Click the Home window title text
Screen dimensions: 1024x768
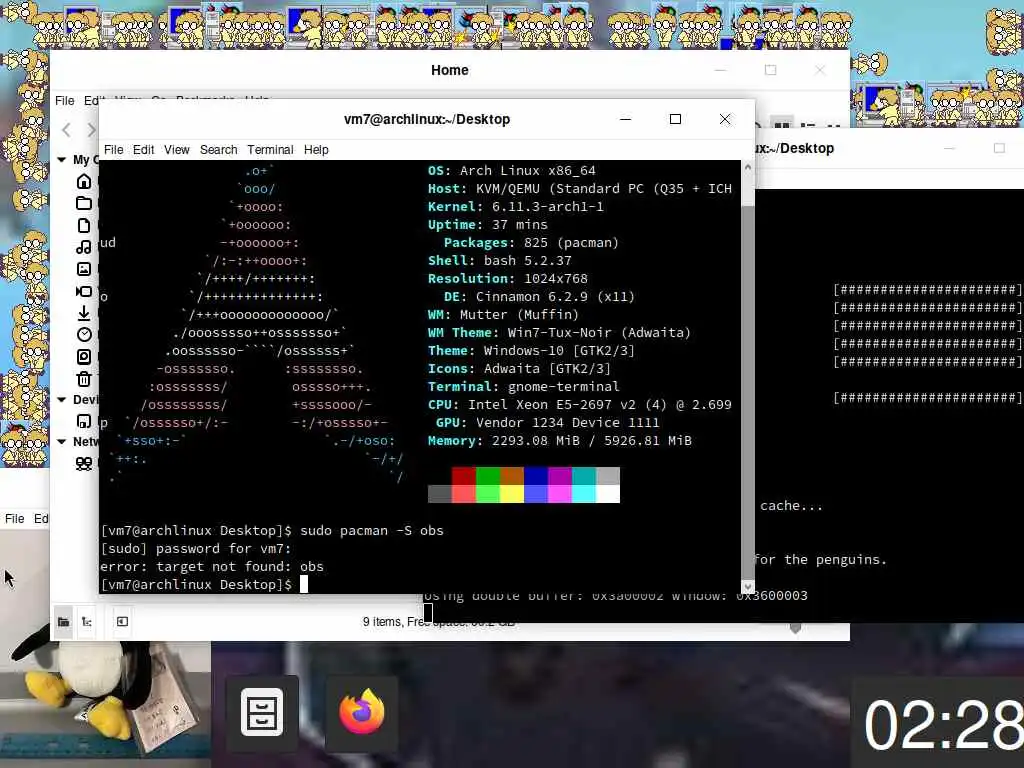coord(449,70)
